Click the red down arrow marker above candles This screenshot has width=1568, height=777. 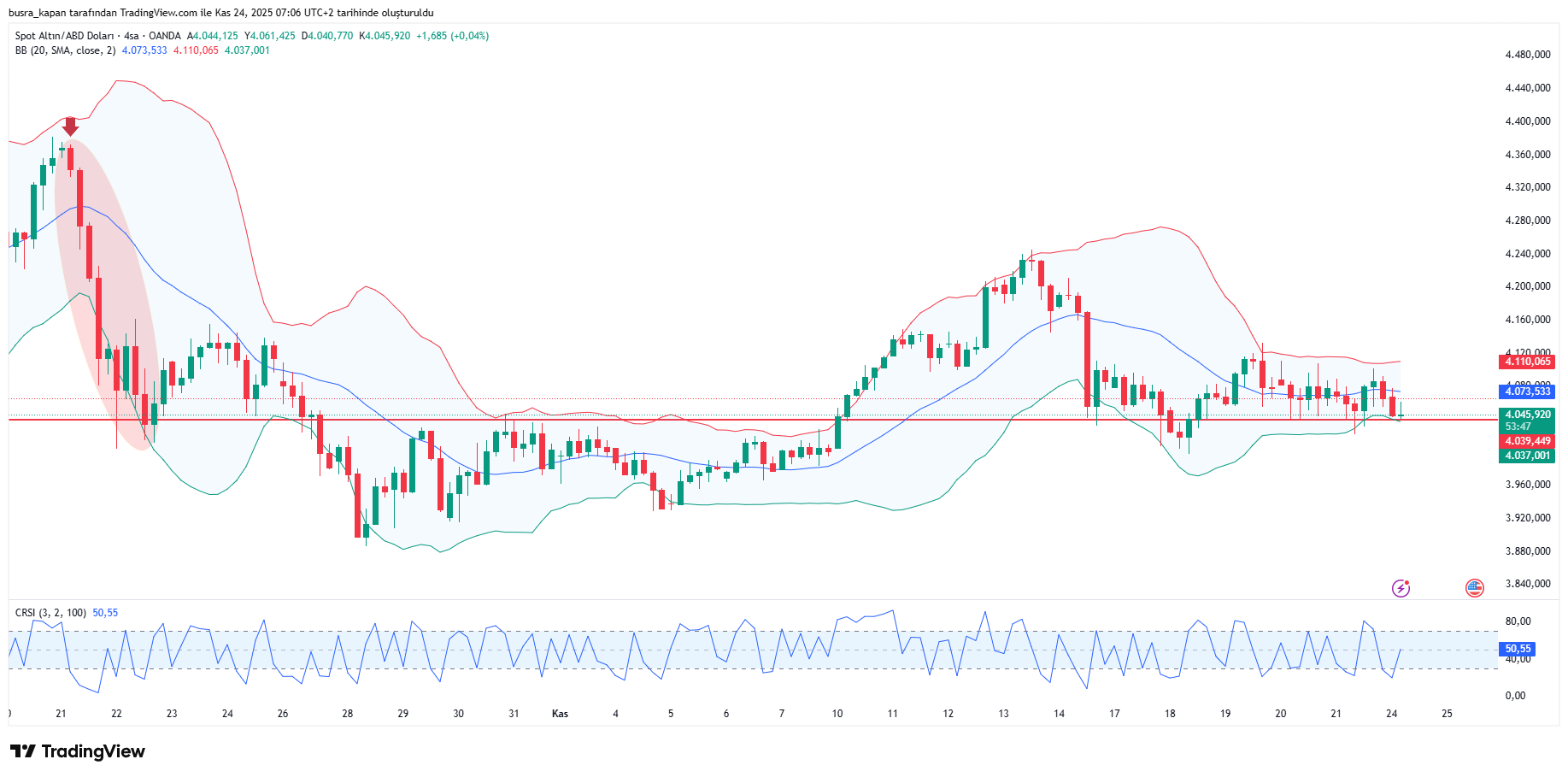coord(71,127)
